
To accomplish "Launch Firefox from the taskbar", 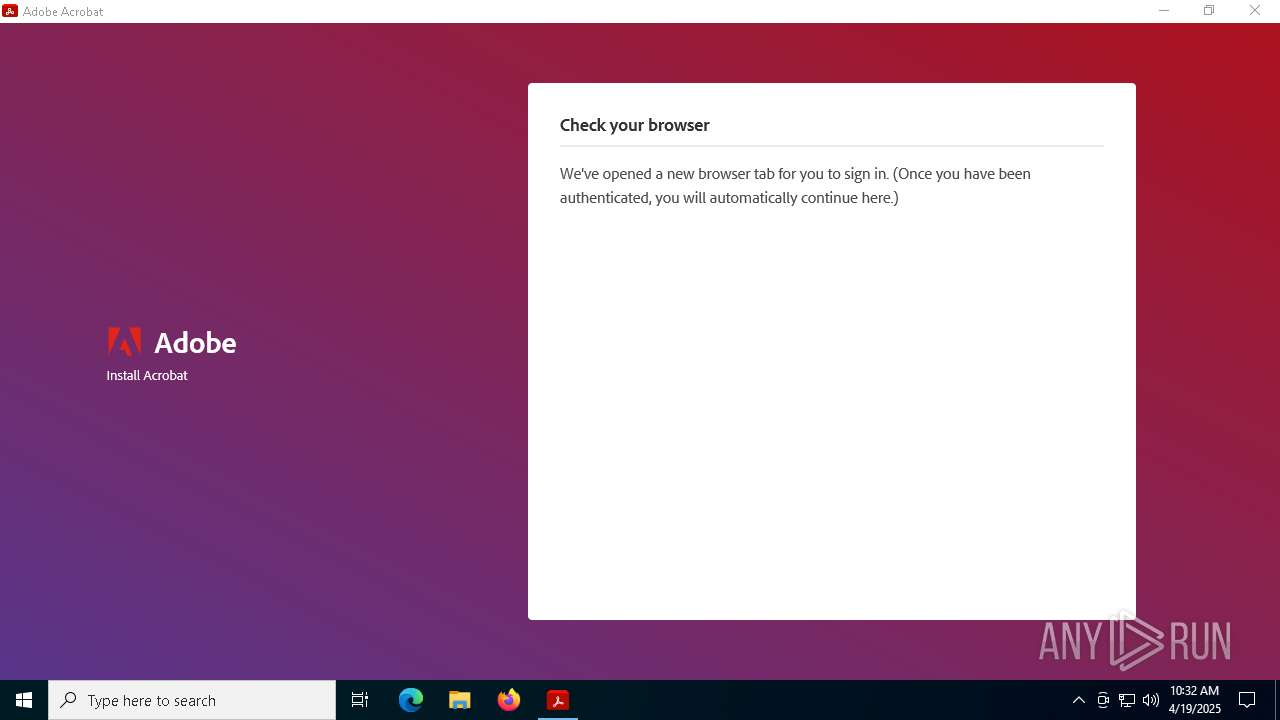I will point(509,700).
